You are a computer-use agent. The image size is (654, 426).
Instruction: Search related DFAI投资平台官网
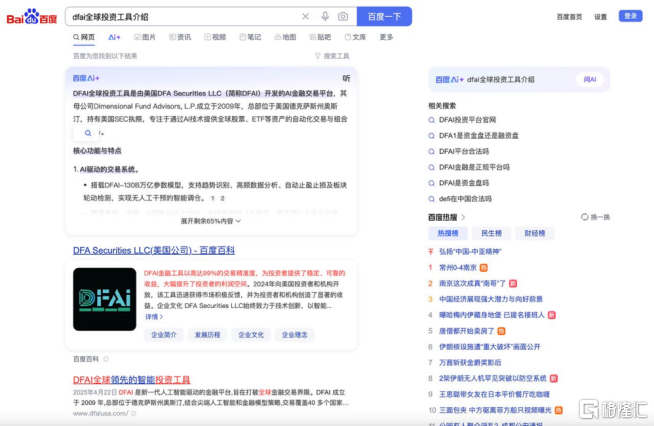click(x=467, y=120)
